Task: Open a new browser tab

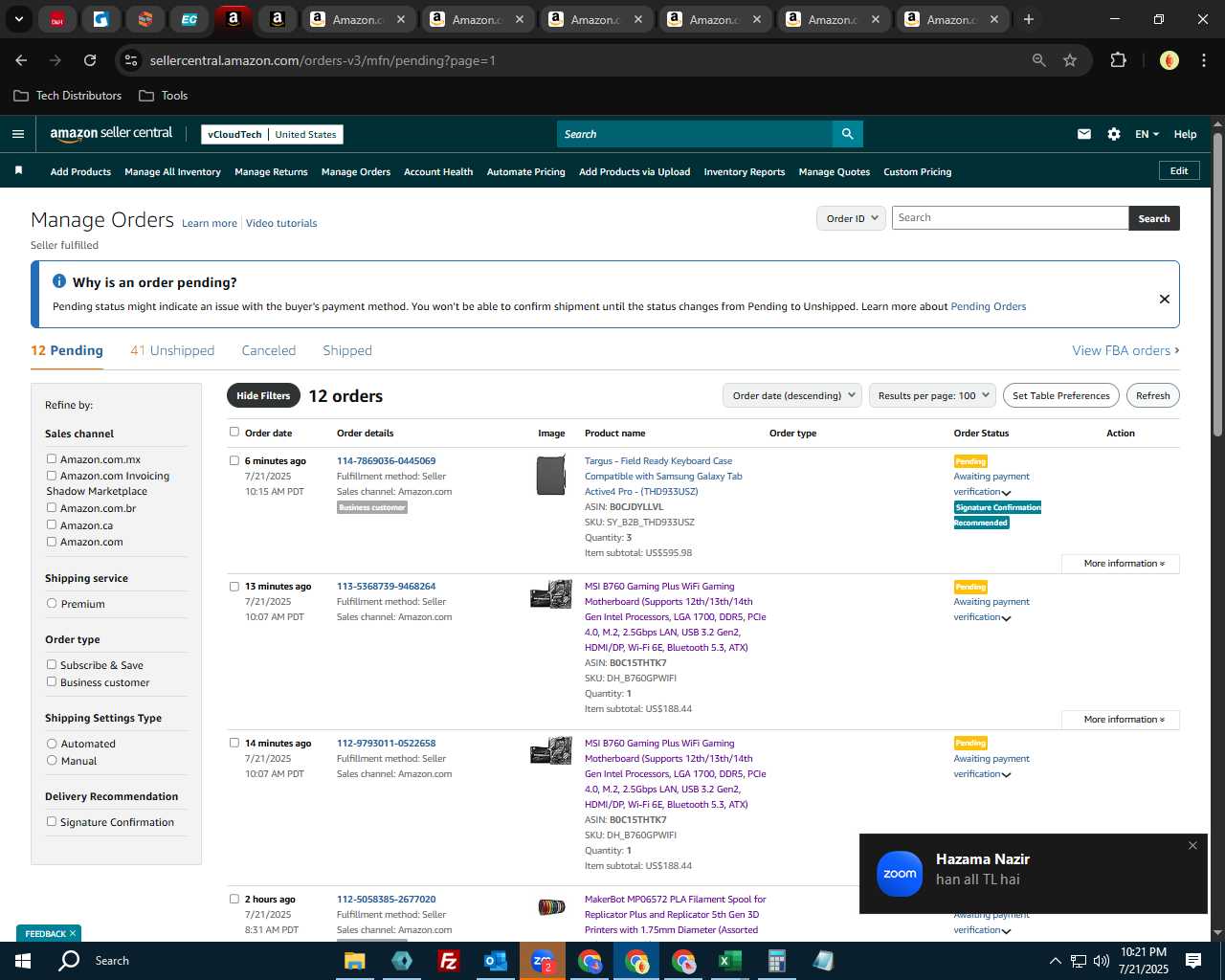Action: (x=1029, y=19)
